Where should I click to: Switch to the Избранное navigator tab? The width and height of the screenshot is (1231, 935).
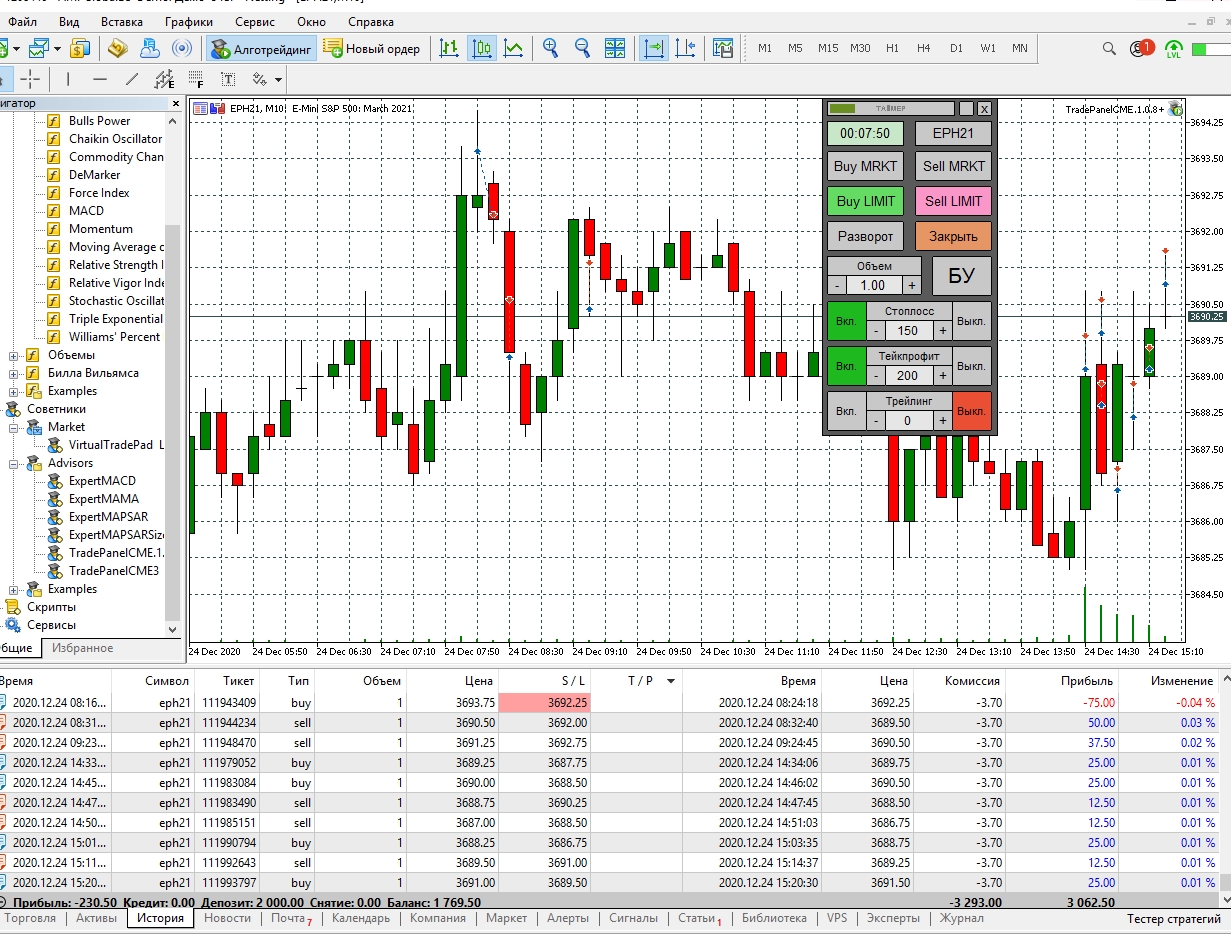[x=82, y=648]
